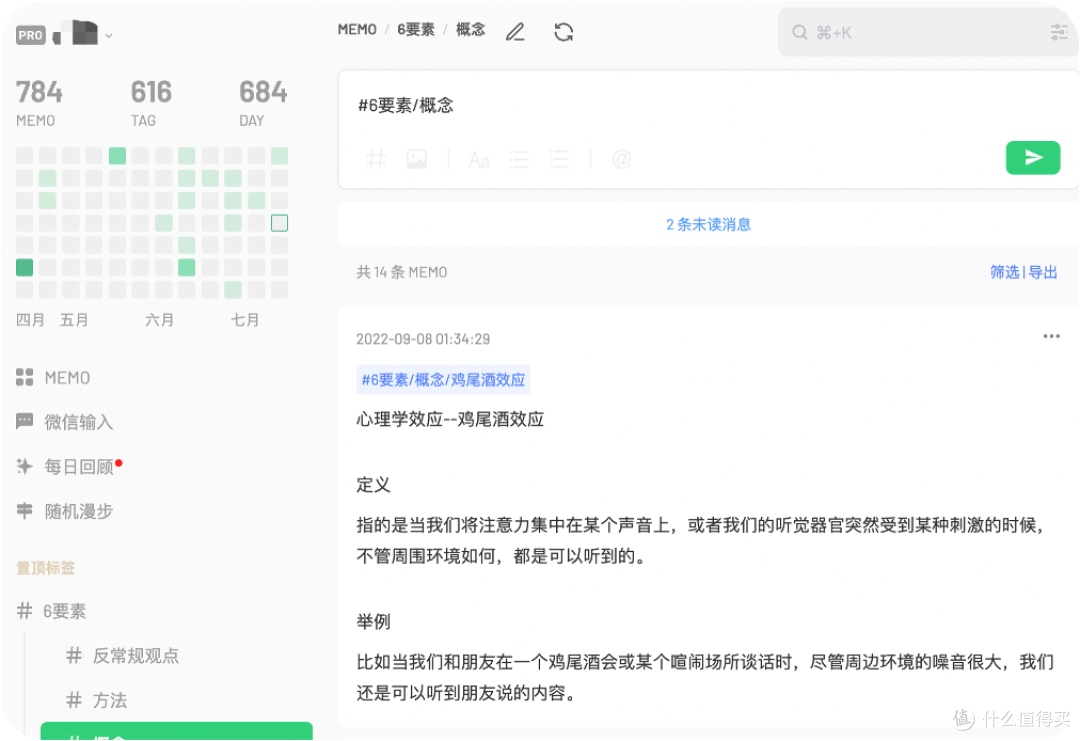Open 微信输入 in the sidebar
The height and width of the screenshot is (741, 1080).
[79, 422]
